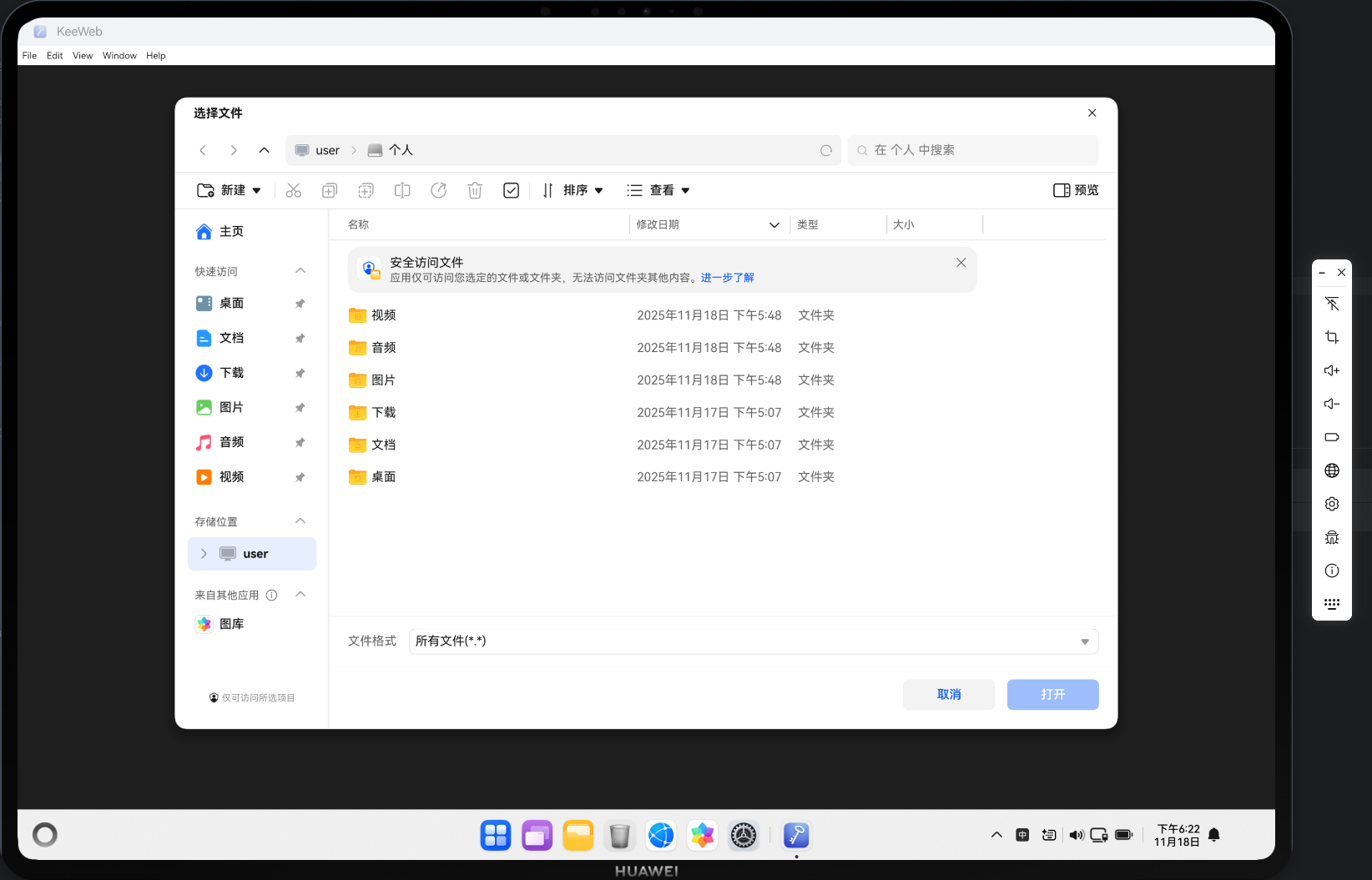Open the 预览 preview pane
The width and height of the screenshot is (1372, 880).
click(x=1075, y=190)
